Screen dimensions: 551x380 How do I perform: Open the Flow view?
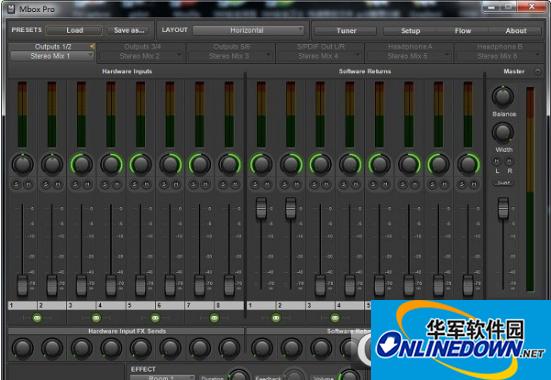[x=463, y=31]
